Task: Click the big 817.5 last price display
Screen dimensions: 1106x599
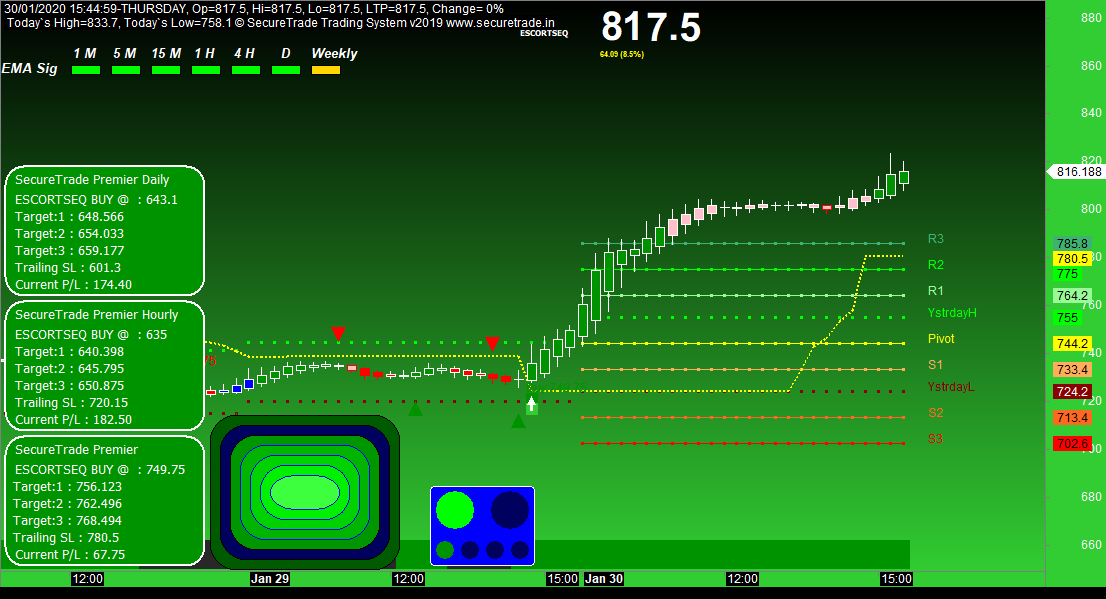Action: coord(650,27)
